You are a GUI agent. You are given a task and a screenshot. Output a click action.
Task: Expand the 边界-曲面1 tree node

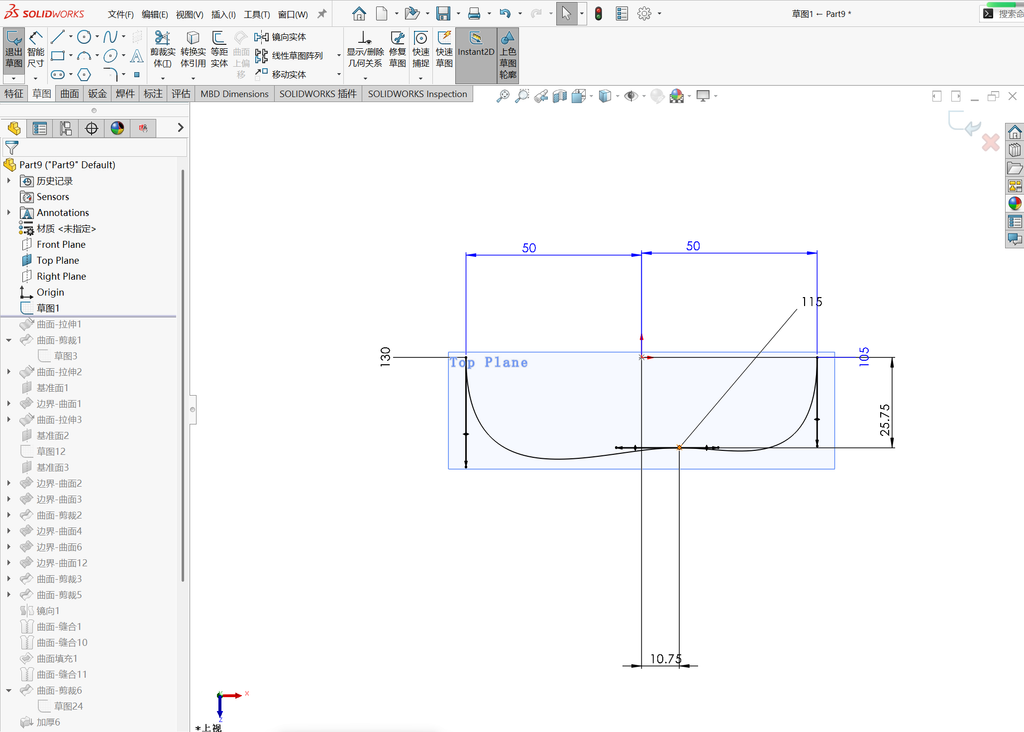pyautogui.click(x=8, y=404)
